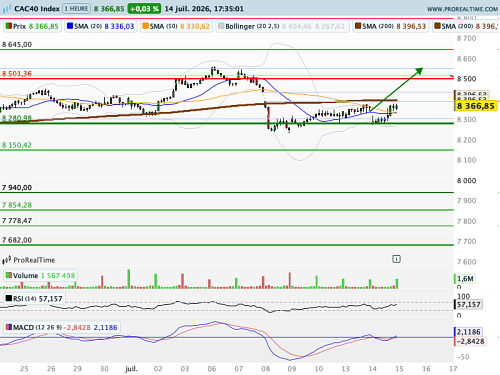Click the orange SMA (50) color swatch
The width and height of the screenshot is (500, 375).
tap(145, 26)
